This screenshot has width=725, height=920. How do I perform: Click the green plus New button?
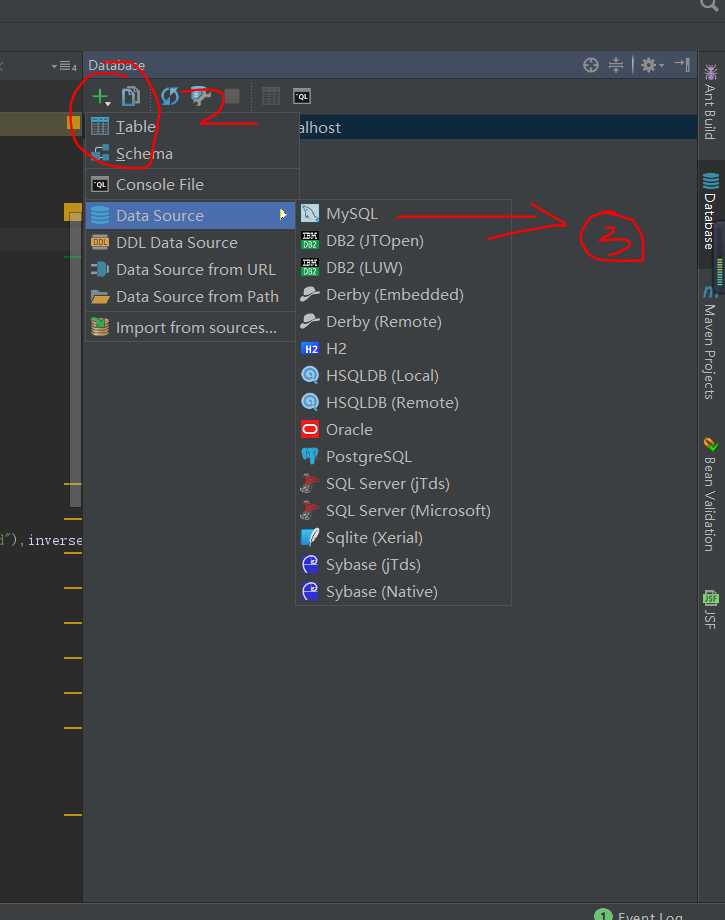click(101, 96)
